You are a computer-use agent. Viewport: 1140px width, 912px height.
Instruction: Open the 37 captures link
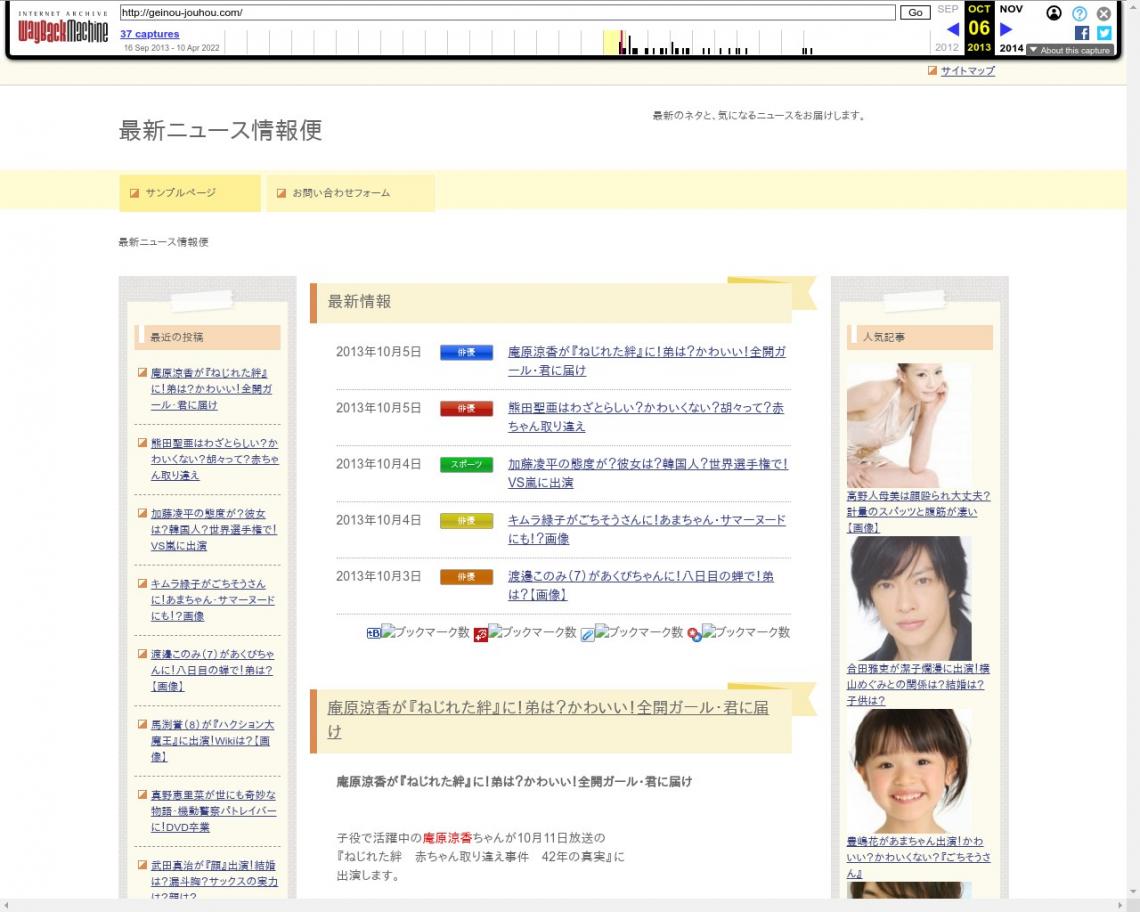pyautogui.click(x=150, y=34)
